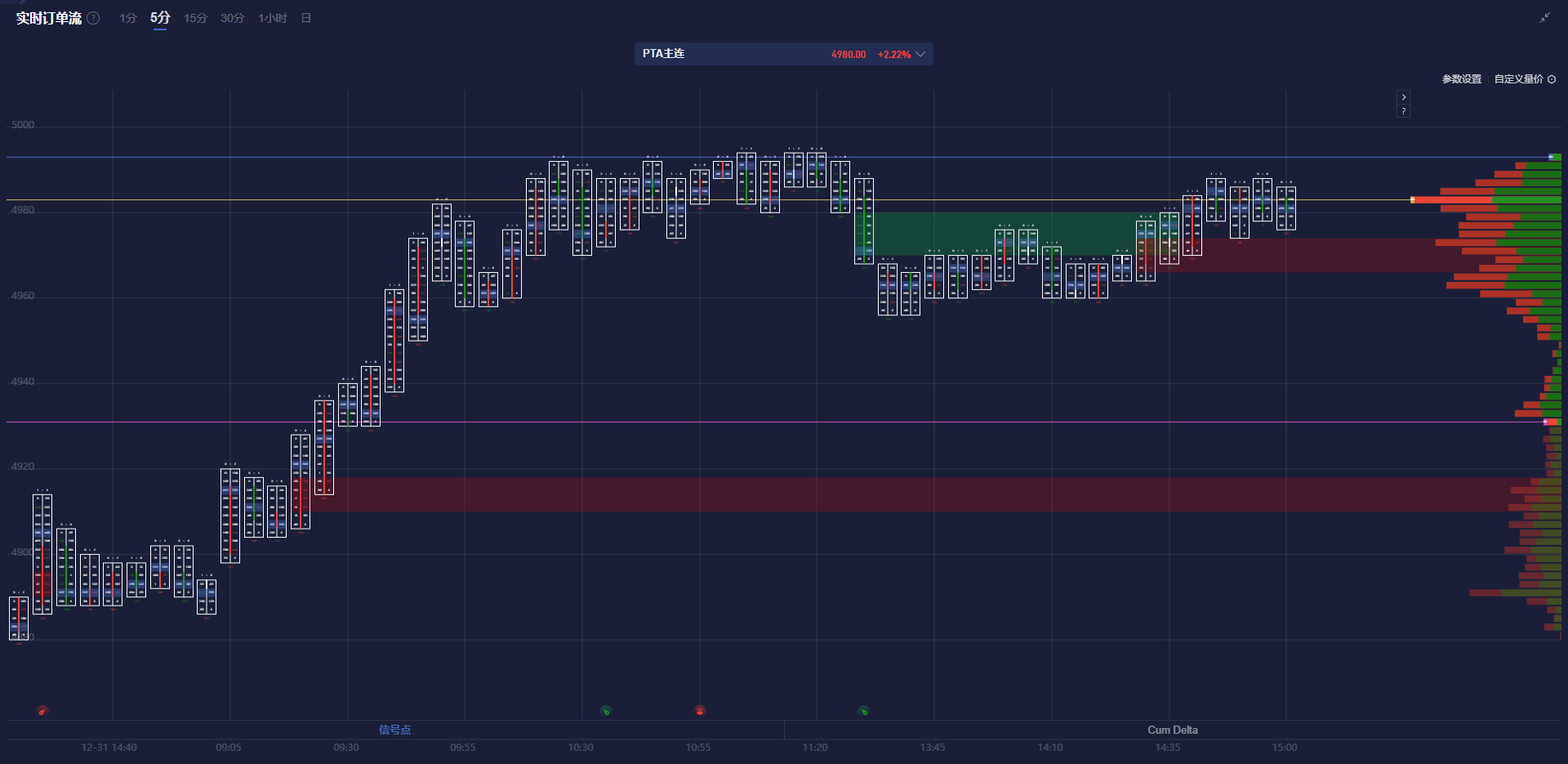
Task: Click the 12-31 14:40 time label
Action: 109,748
